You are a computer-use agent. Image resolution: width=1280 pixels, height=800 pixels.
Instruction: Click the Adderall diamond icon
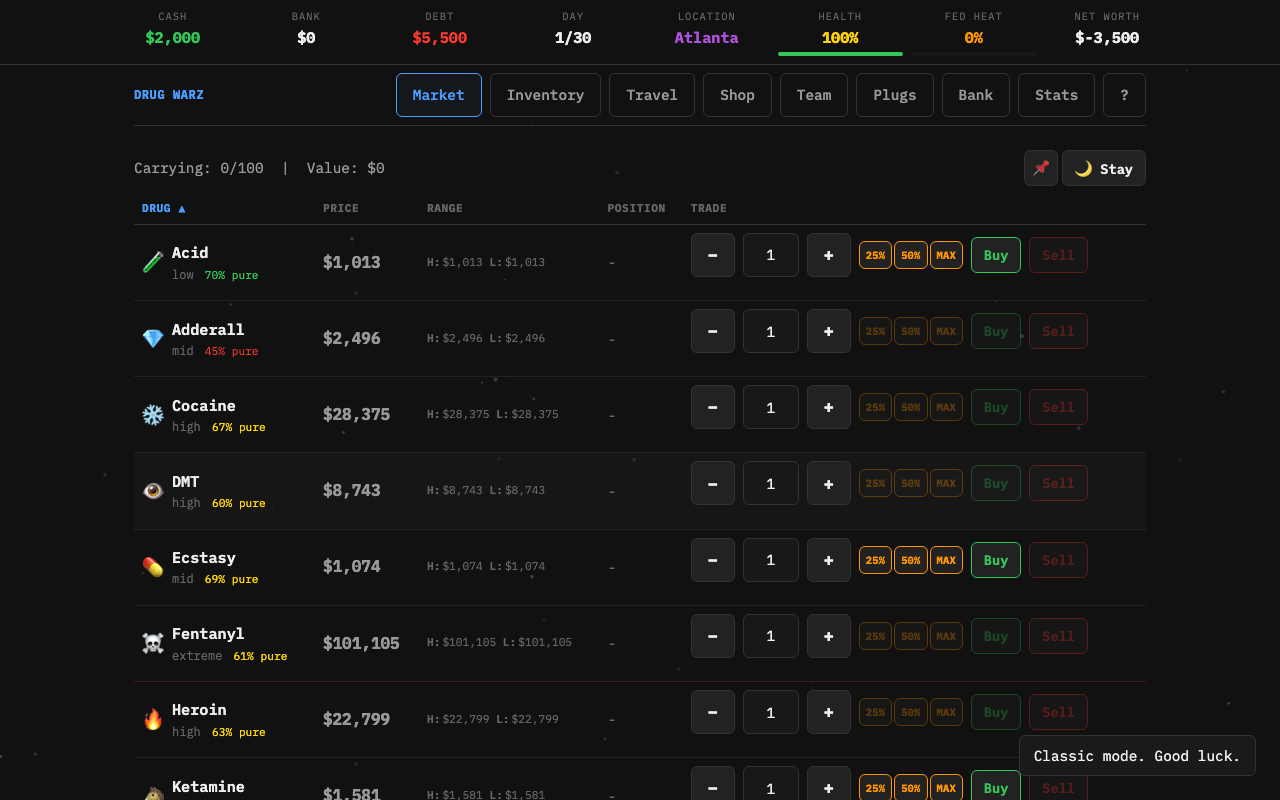coord(152,338)
